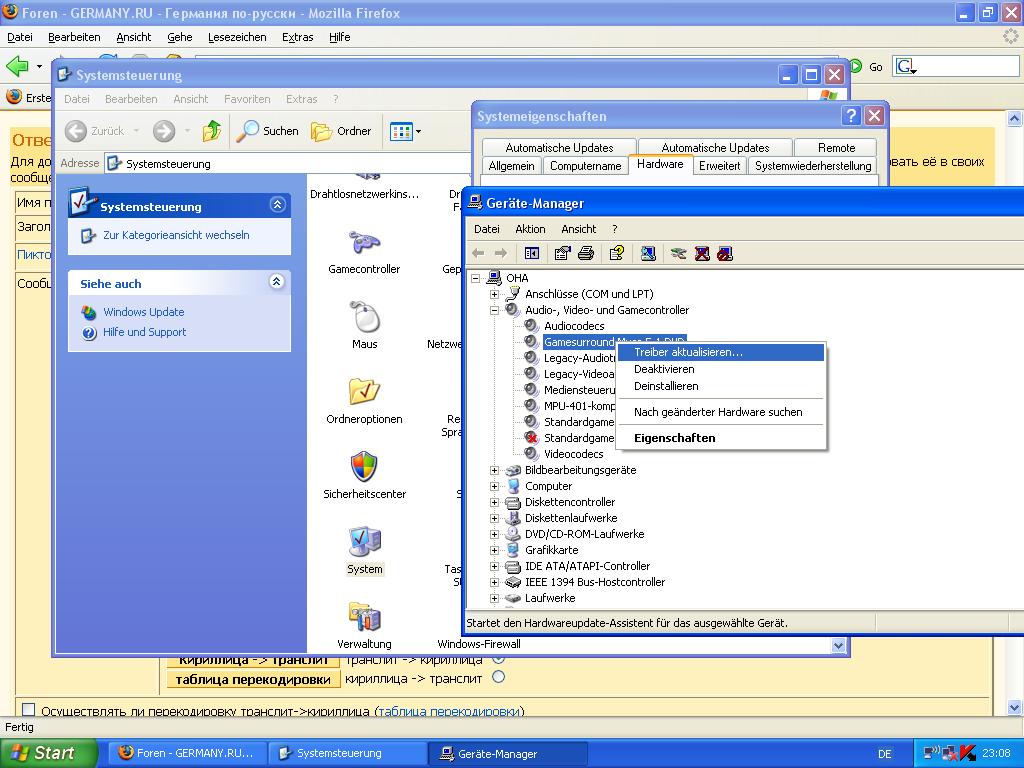Click the Zurück button in Systemsteuerung
Image resolution: width=1024 pixels, height=768 pixels.
[x=95, y=131]
